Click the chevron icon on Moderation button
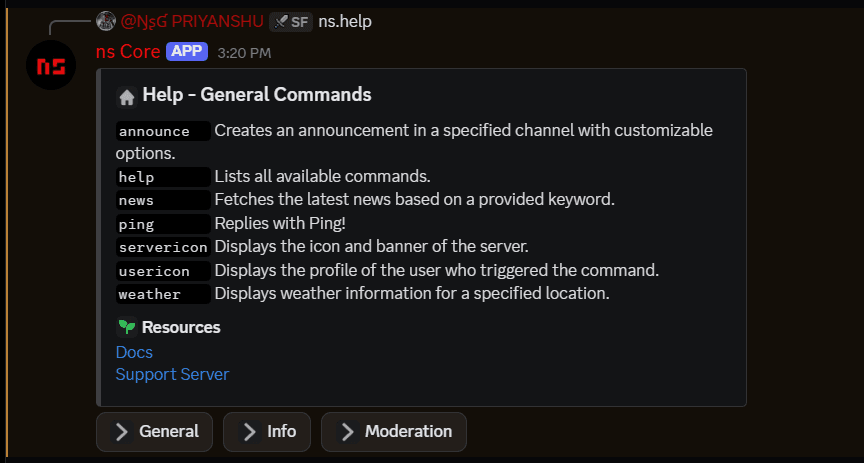Viewport: 864px width, 463px height. [x=347, y=432]
